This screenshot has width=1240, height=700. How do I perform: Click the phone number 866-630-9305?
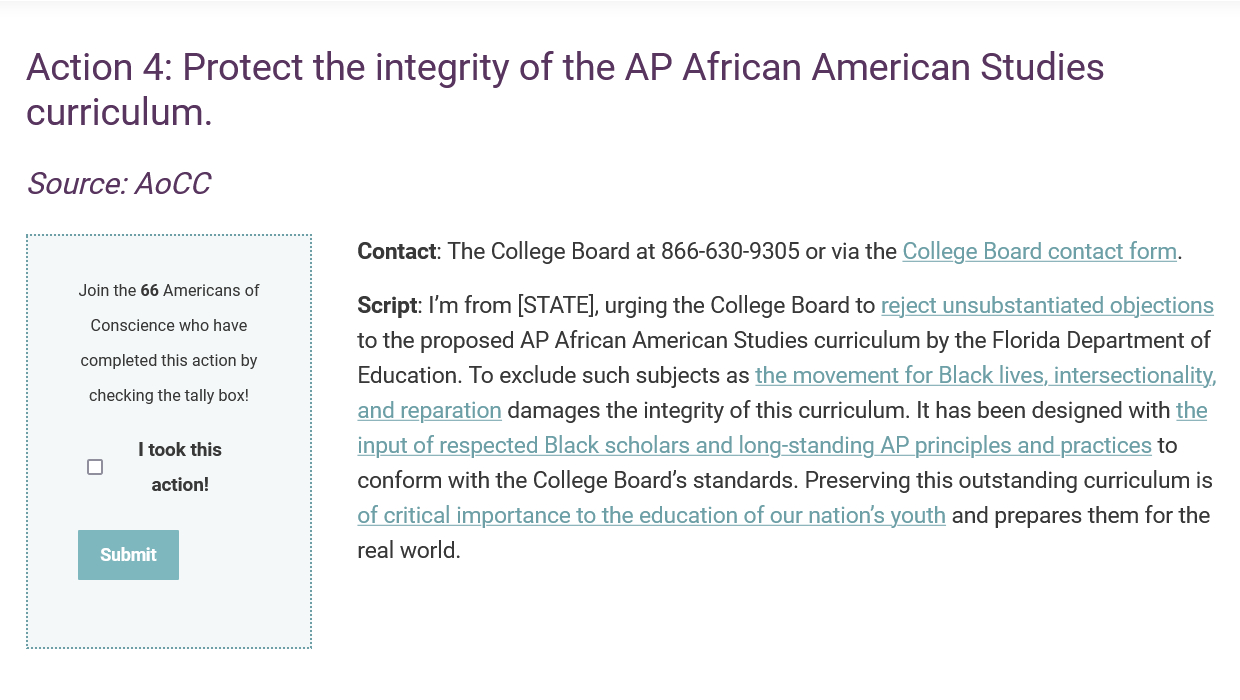730,251
